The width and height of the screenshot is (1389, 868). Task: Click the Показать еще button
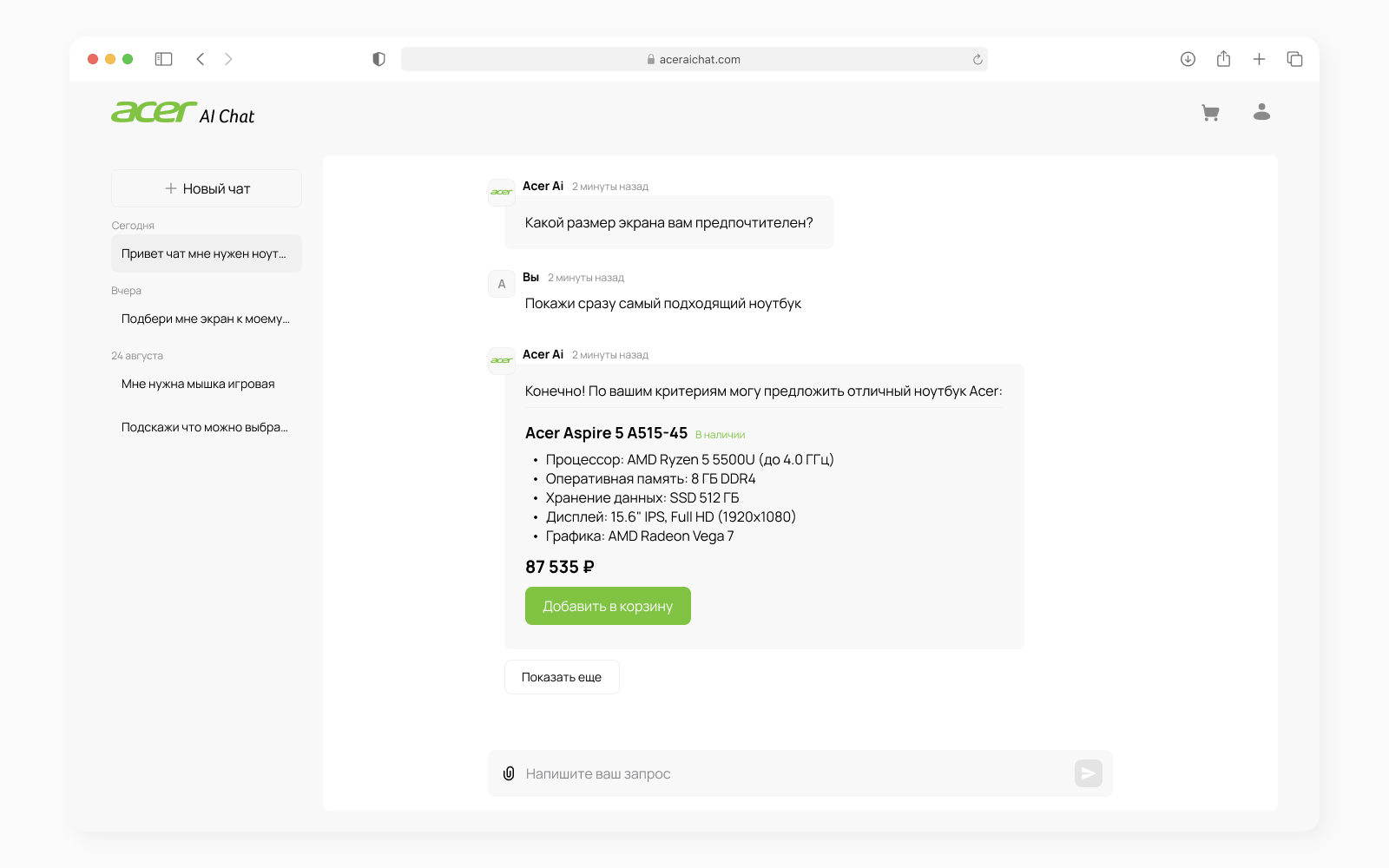pyautogui.click(x=562, y=677)
